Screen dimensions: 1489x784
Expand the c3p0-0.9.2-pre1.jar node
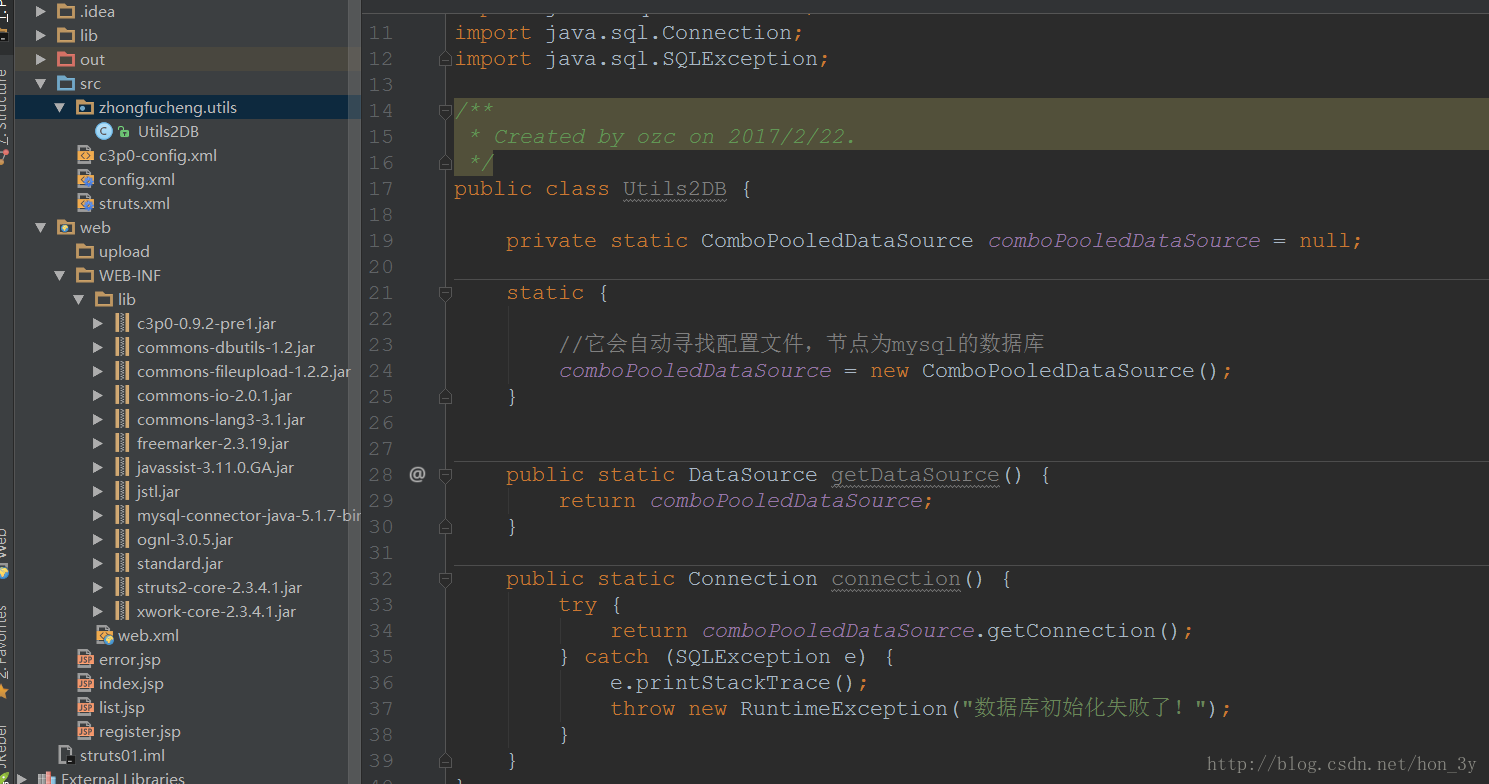pos(97,323)
